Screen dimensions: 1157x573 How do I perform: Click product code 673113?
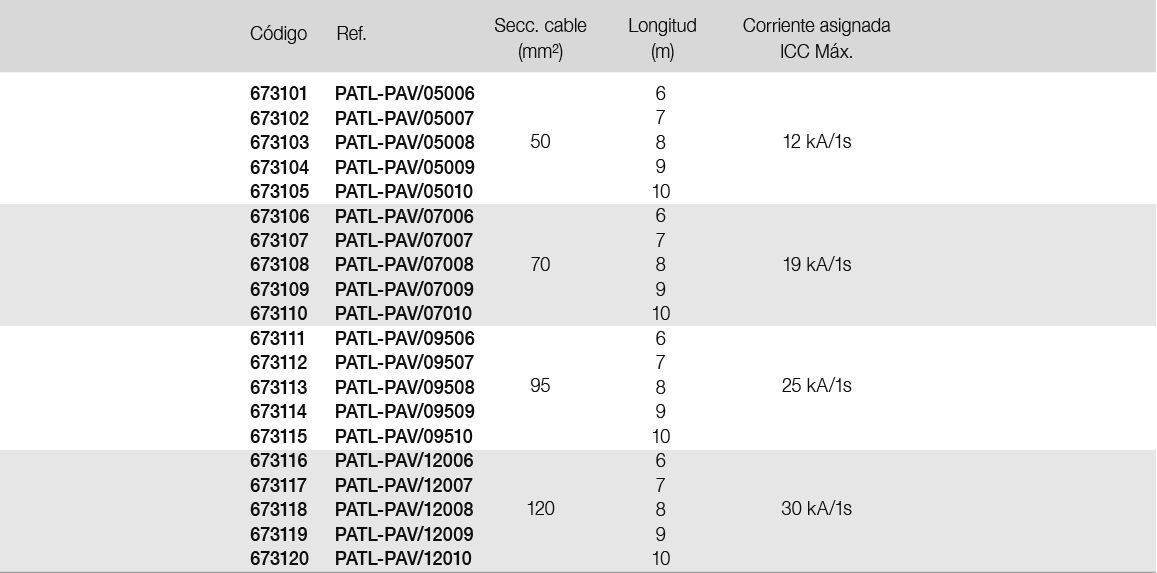(279, 387)
